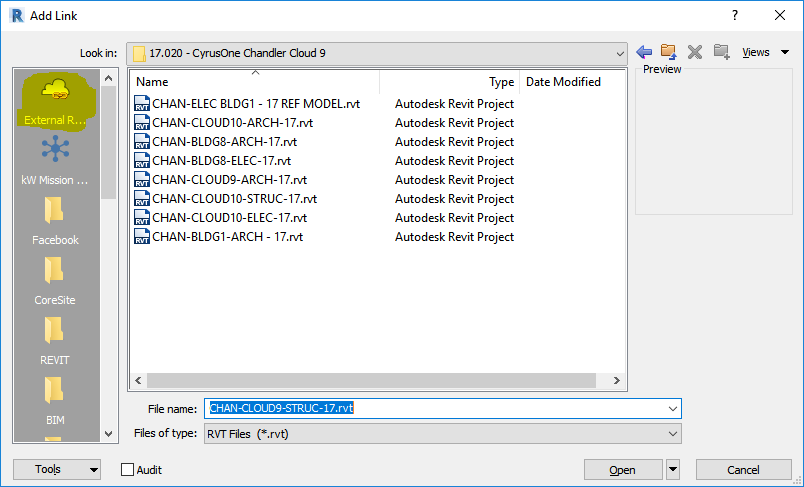Image resolution: width=804 pixels, height=487 pixels.
Task: Open the CoreSite folder shortcut
Action: [55, 282]
